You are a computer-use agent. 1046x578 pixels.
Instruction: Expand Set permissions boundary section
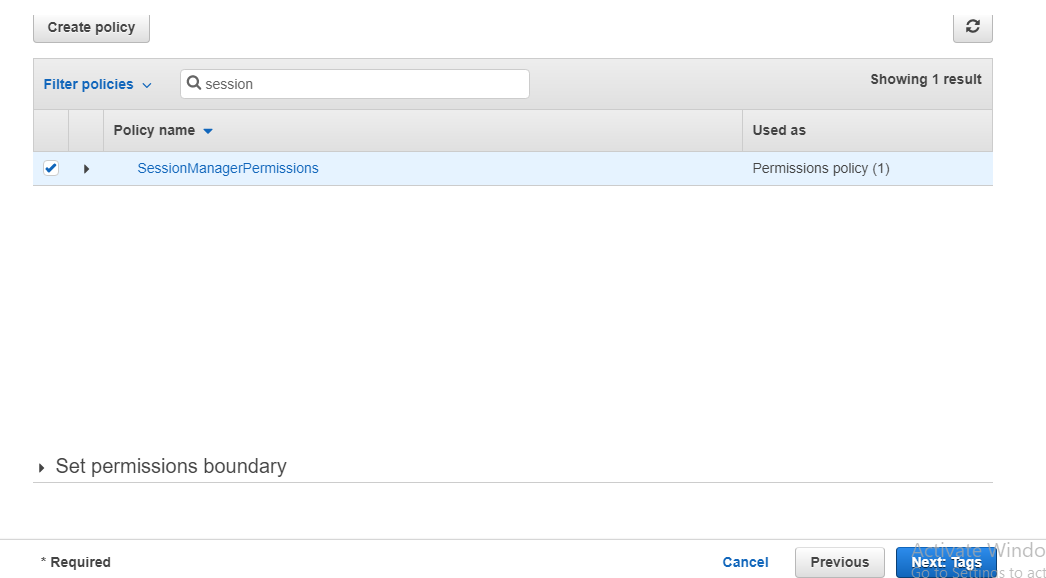[170, 467]
